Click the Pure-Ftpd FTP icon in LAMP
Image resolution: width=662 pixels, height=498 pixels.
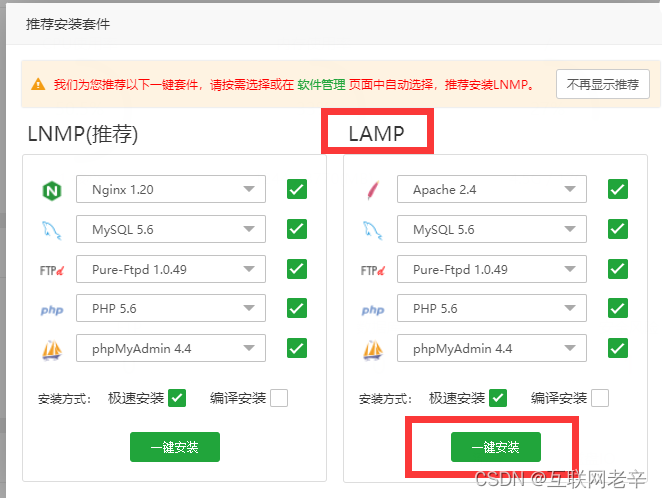373,270
